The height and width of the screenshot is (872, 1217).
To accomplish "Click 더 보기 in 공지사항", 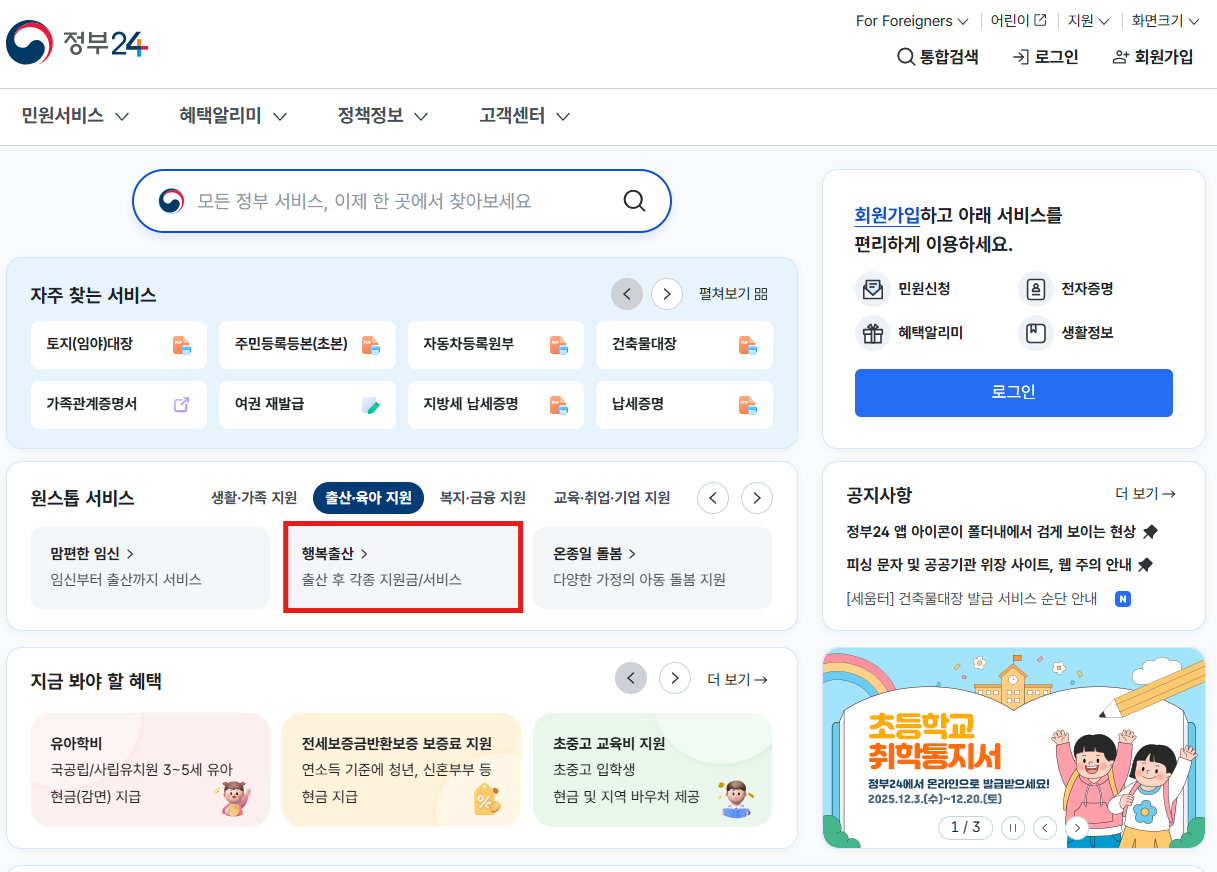I will pyautogui.click(x=1145, y=494).
